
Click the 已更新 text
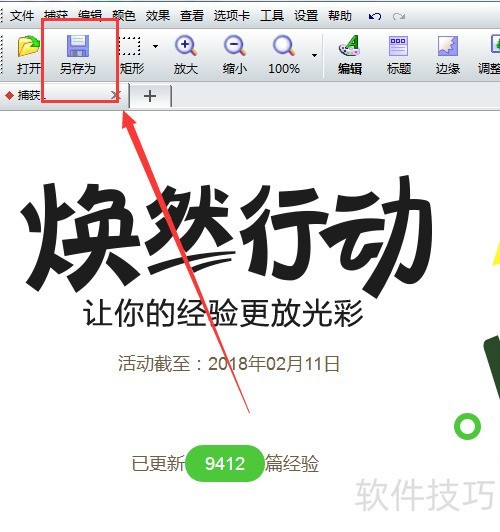click(158, 463)
